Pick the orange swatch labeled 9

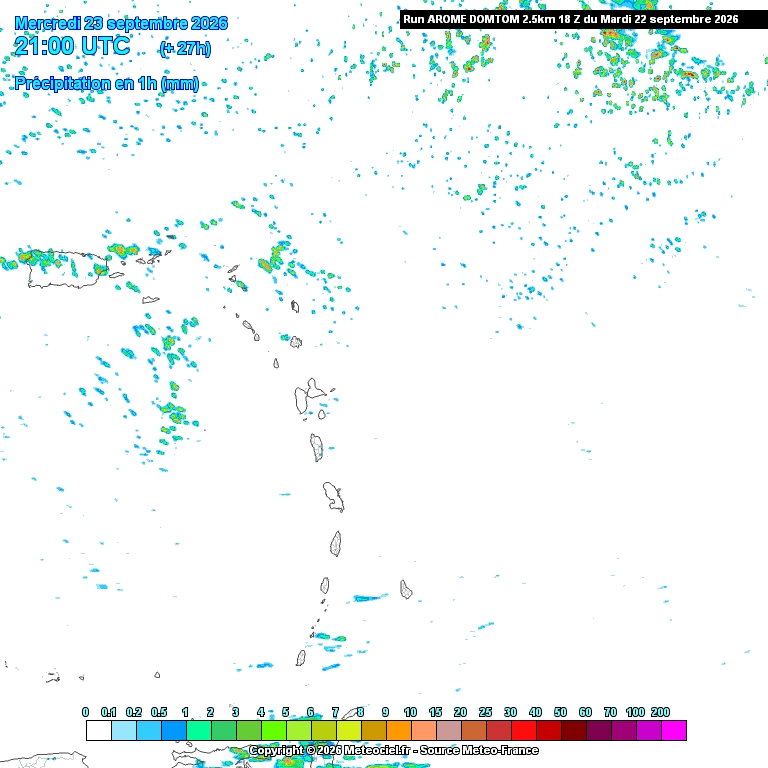click(399, 730)
